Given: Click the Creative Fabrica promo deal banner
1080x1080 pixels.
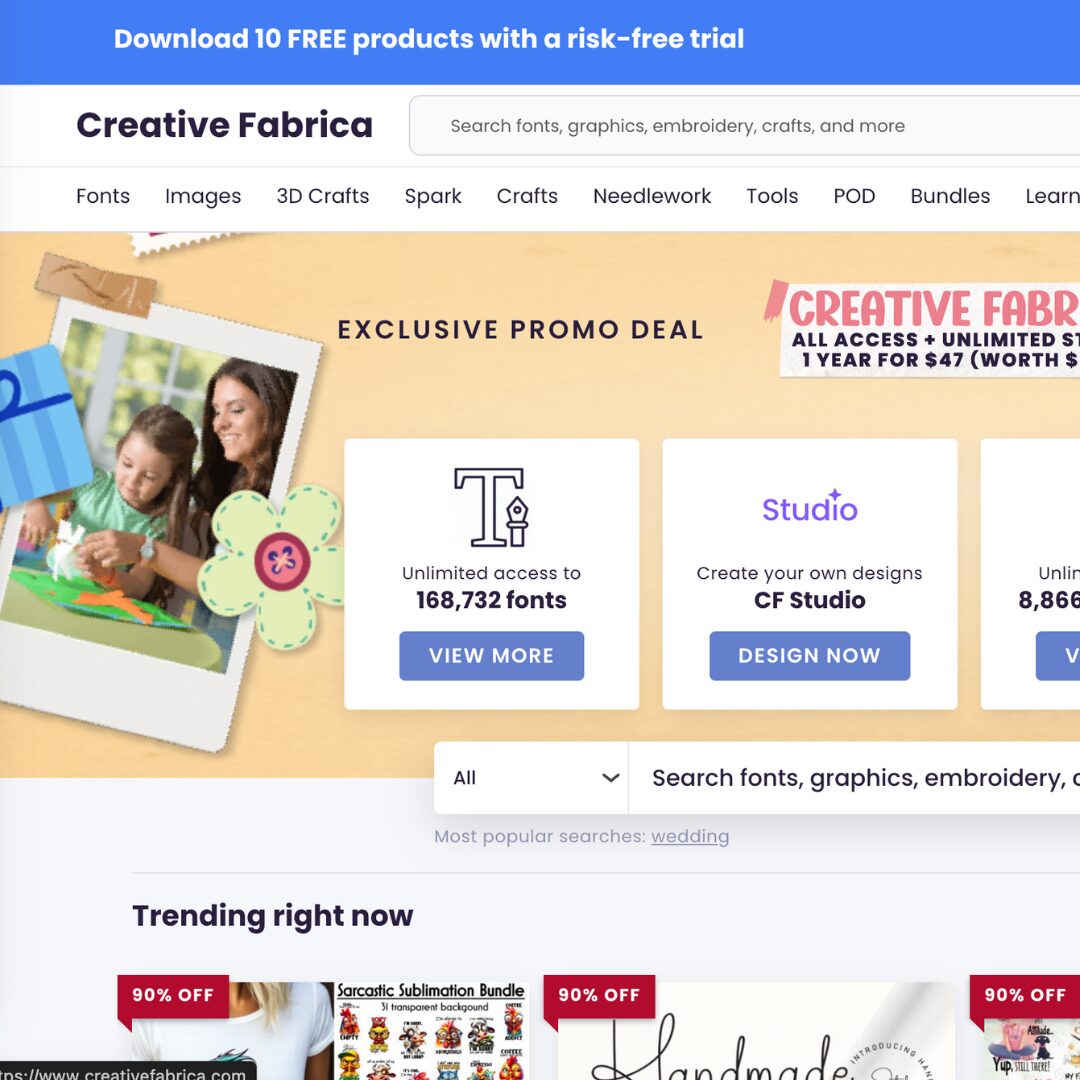Looking at the screenshot, I should point(923,329).
